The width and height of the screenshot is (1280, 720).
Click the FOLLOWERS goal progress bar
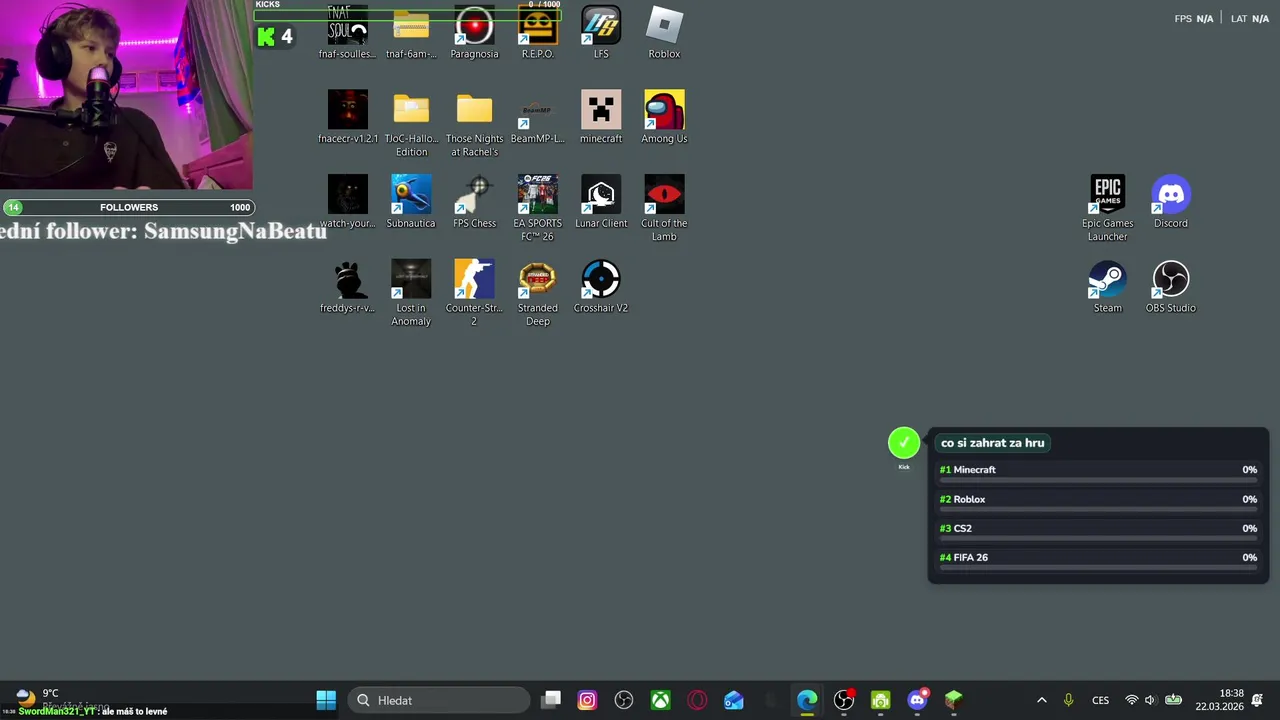[127, 207]
